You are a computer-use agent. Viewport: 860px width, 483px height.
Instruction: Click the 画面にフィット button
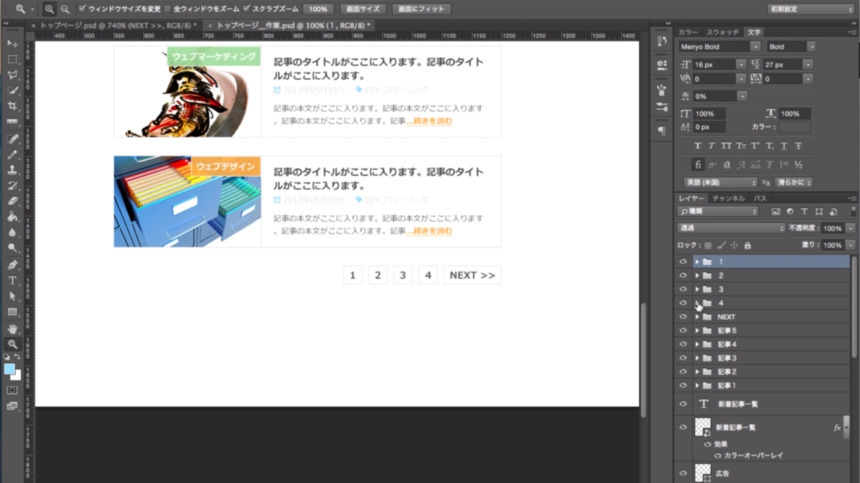[421, 9]
